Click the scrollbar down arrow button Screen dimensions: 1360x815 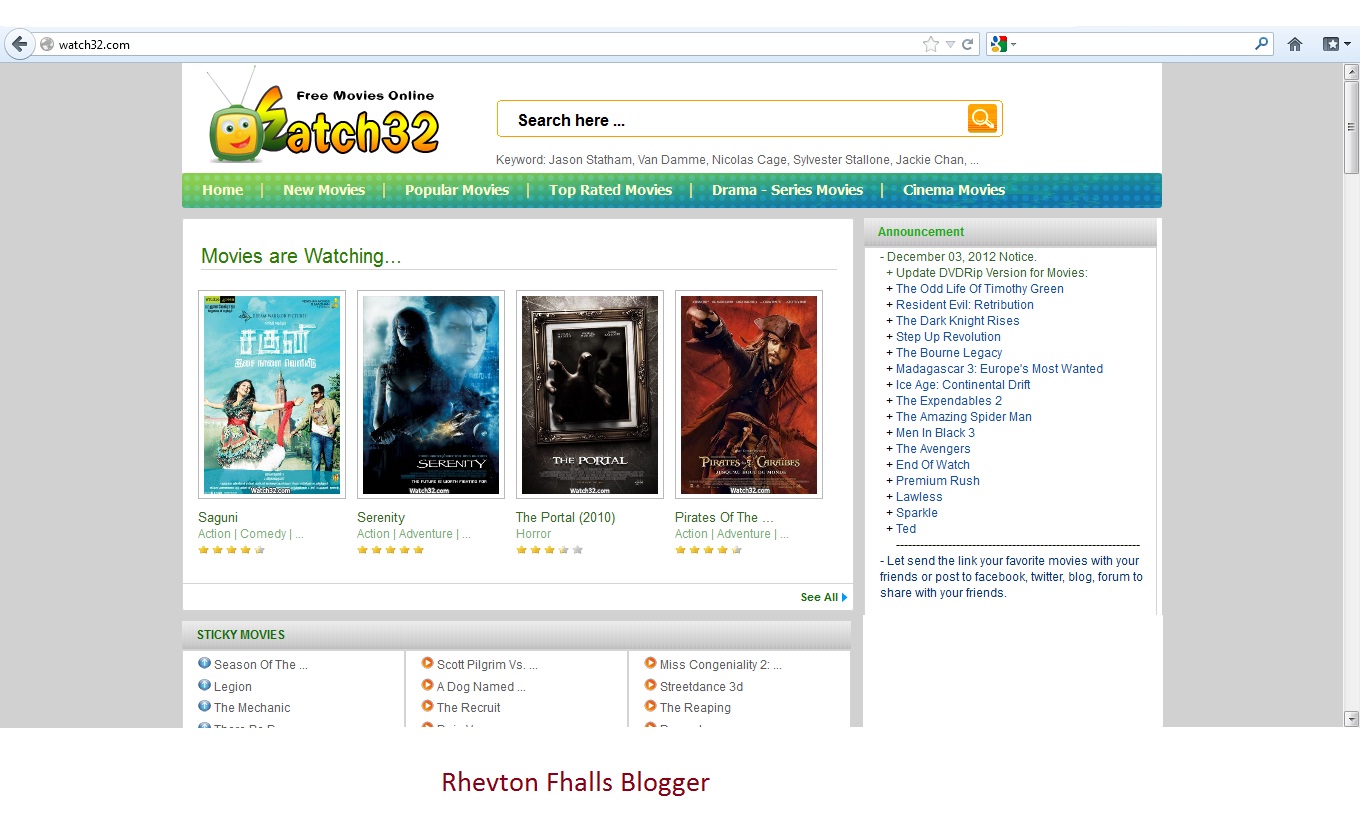point(1351,718)
